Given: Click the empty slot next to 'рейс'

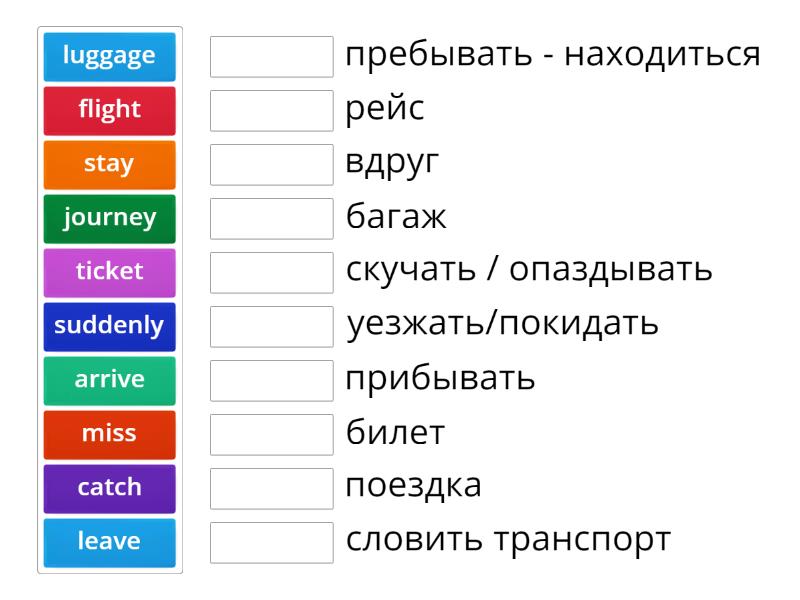Looking at the screenshot, I should pyautogui.click(x=272, y=111).
